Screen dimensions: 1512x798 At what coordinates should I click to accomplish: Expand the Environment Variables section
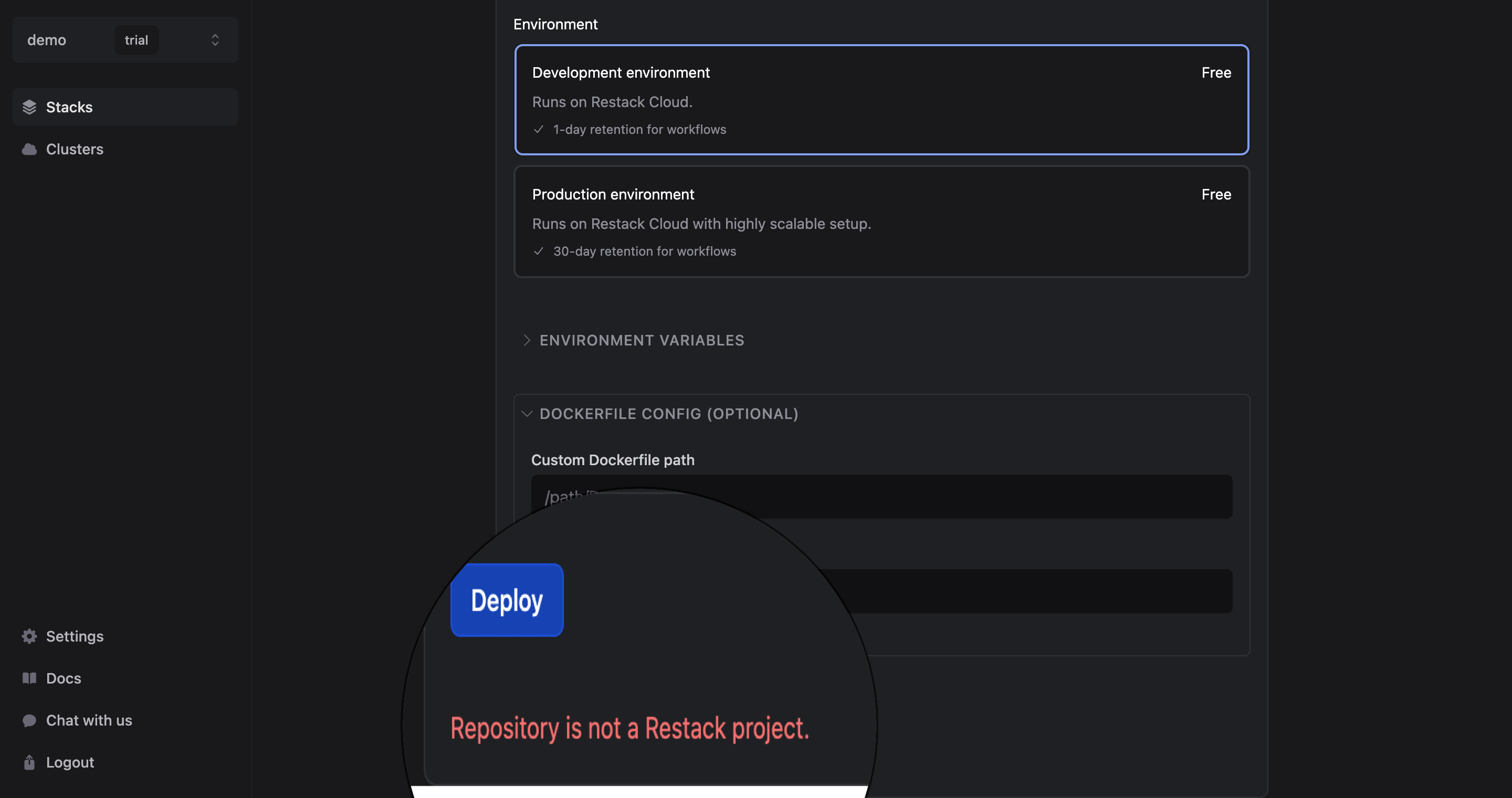click(641, 340)
